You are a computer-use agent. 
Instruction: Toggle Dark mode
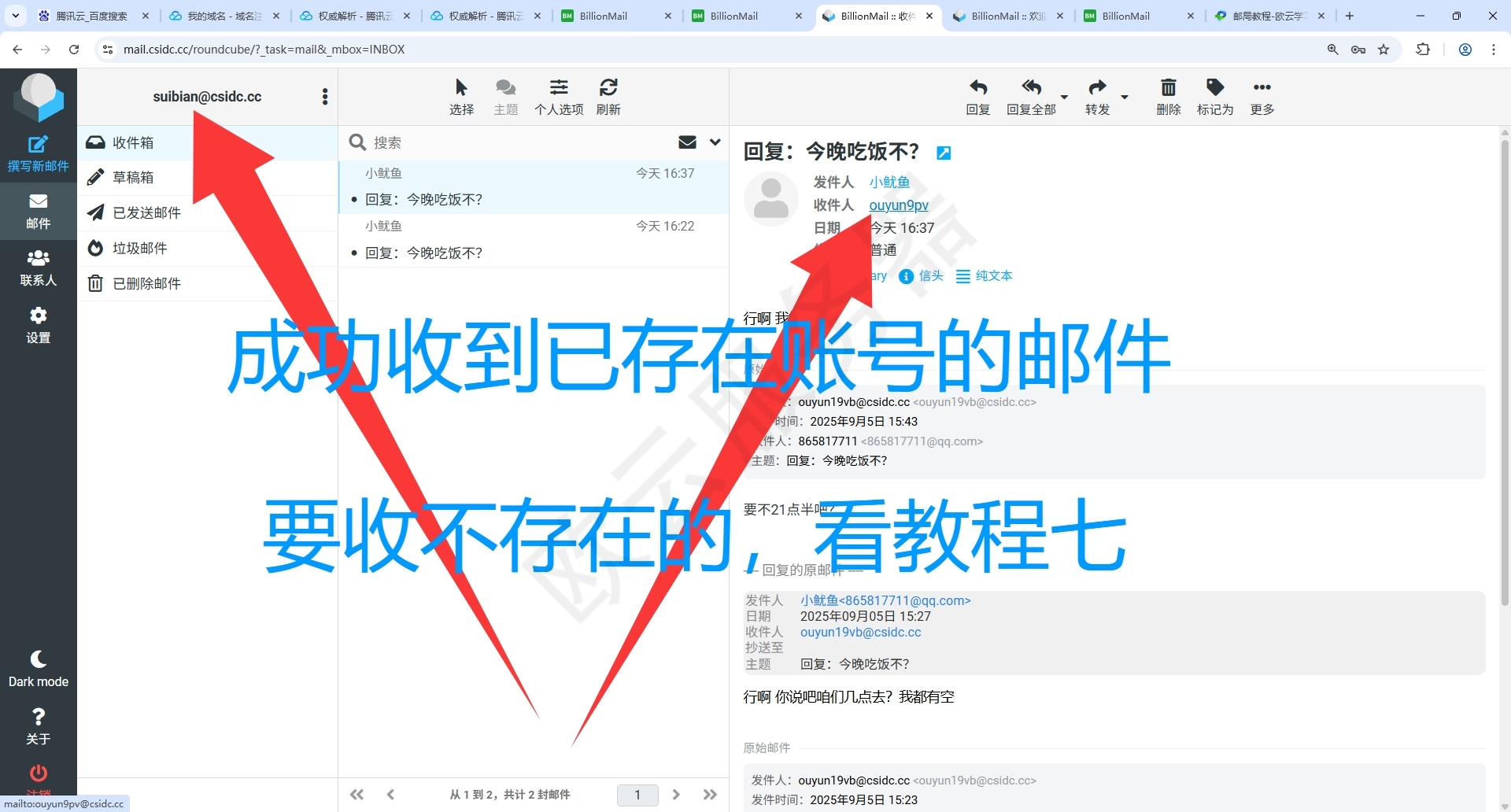click(38, 670)
